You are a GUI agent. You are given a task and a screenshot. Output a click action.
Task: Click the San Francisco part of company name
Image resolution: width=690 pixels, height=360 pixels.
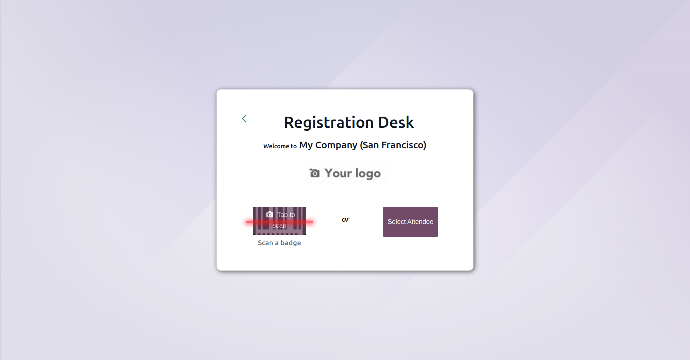[x=393, y=145]
